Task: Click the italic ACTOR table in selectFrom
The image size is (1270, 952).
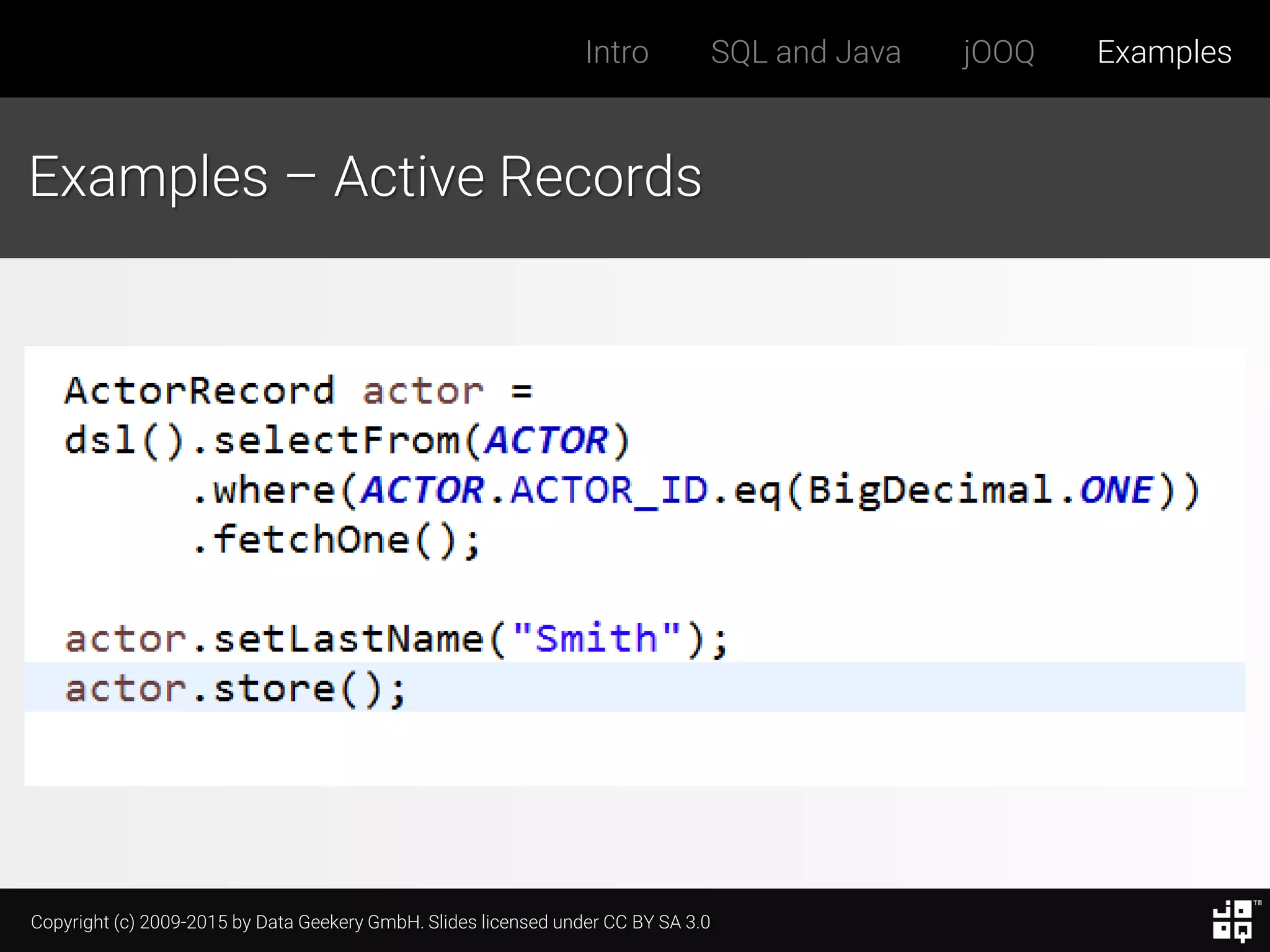Action: pyautogui.click(x=547, y=441)
